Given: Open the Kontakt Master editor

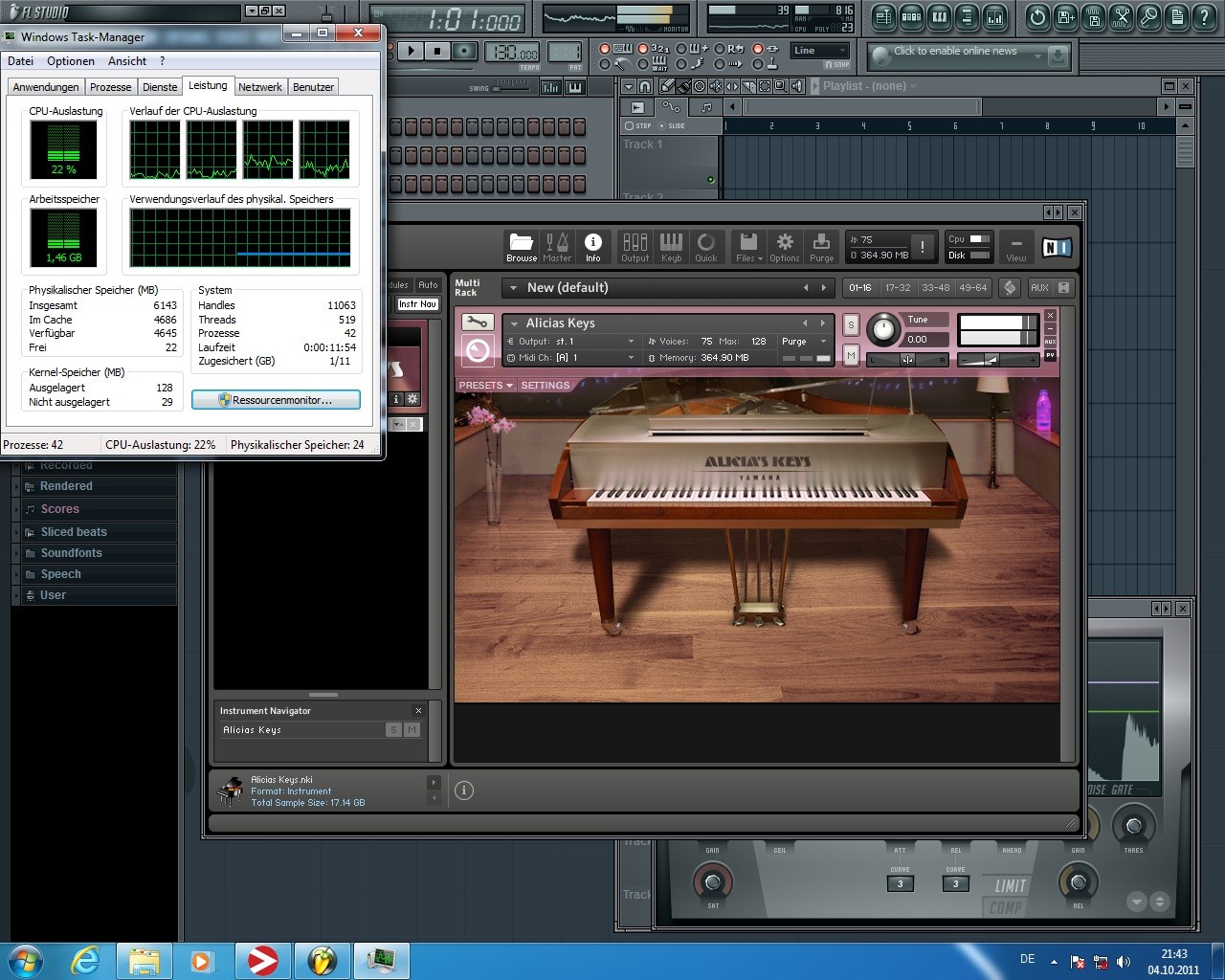Looking at the screenshot, I should coord(557,247).
